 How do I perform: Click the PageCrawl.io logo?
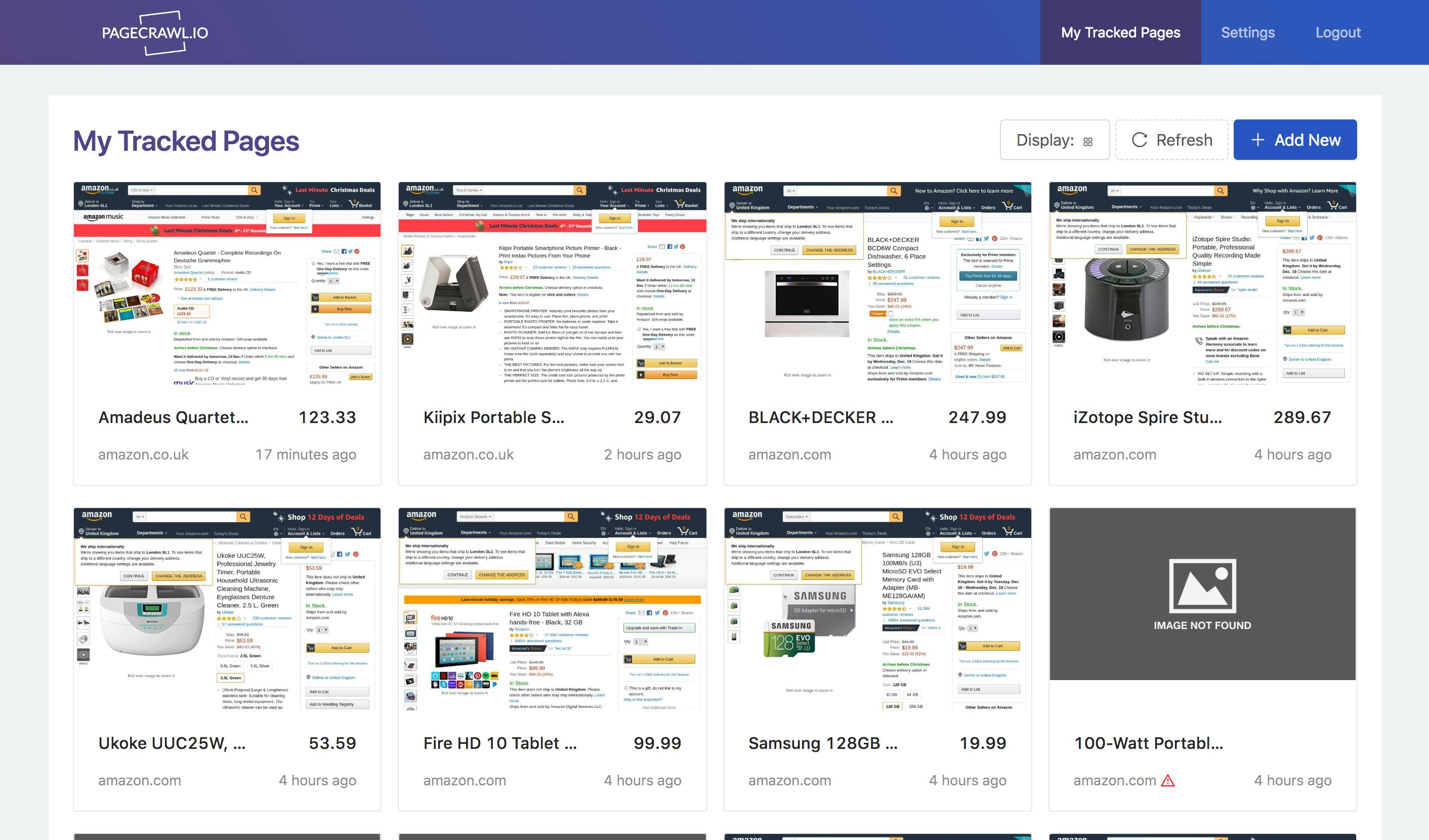[155, 32]
